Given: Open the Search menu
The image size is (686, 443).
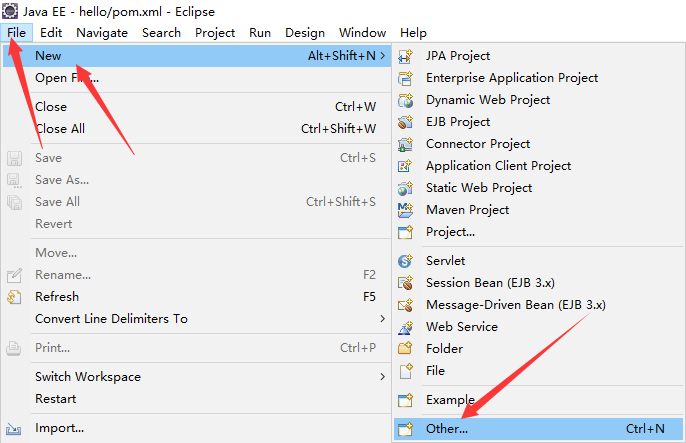Looking at the screenshot, I should (161, 33).
